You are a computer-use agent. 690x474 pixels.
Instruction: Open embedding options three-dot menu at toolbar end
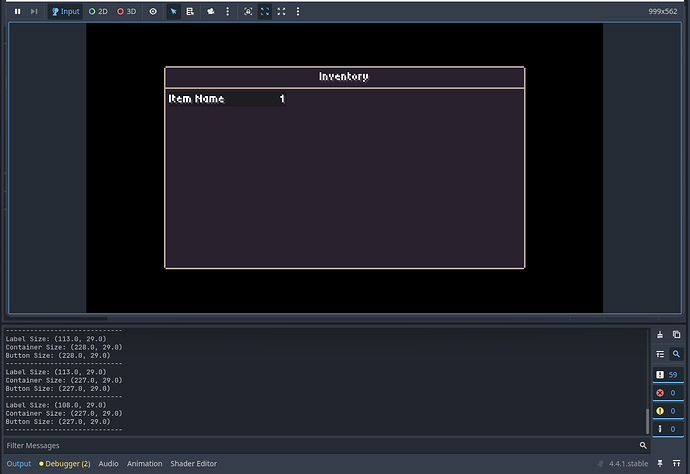pyautogui.click(x=298, y=11)
